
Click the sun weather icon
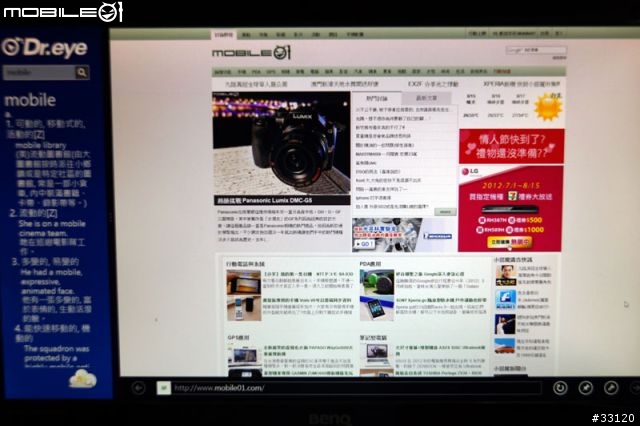click(x=549, y=107)
